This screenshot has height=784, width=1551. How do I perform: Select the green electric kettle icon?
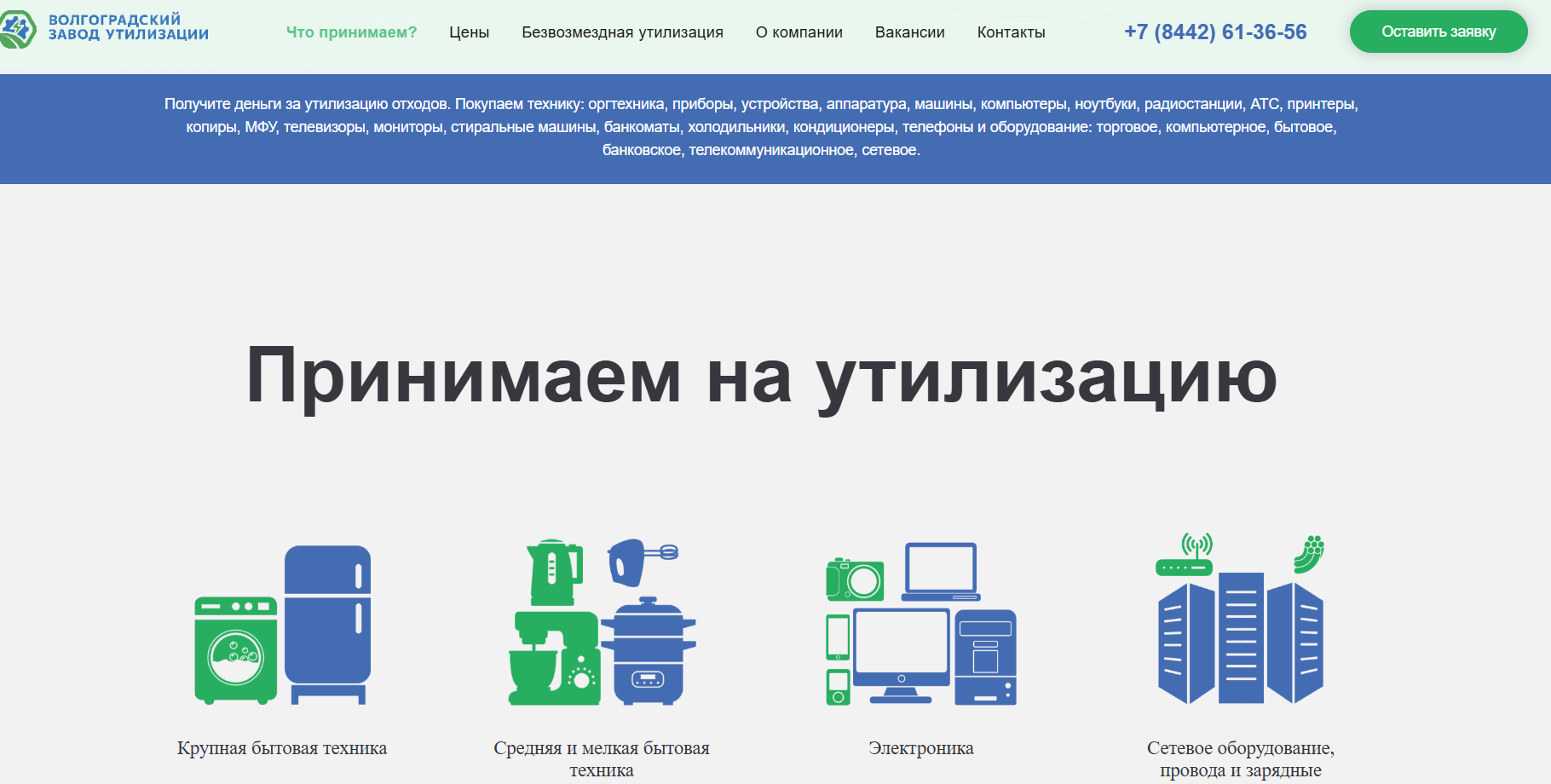554,572
